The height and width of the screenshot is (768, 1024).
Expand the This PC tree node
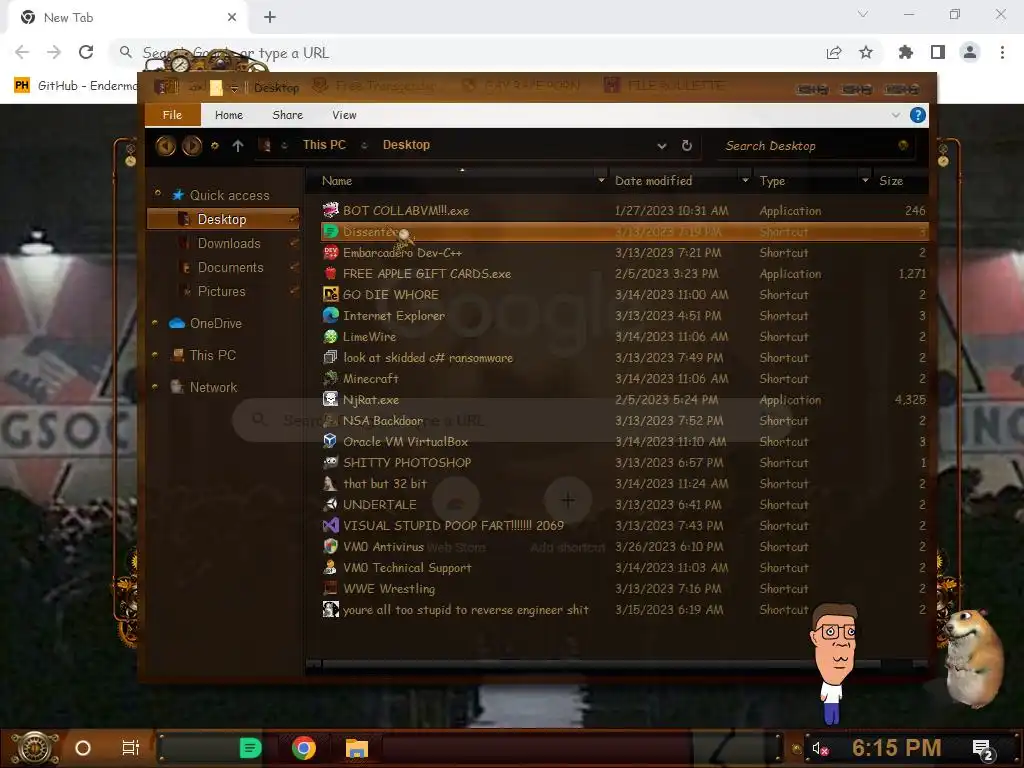tap(155, 355)
